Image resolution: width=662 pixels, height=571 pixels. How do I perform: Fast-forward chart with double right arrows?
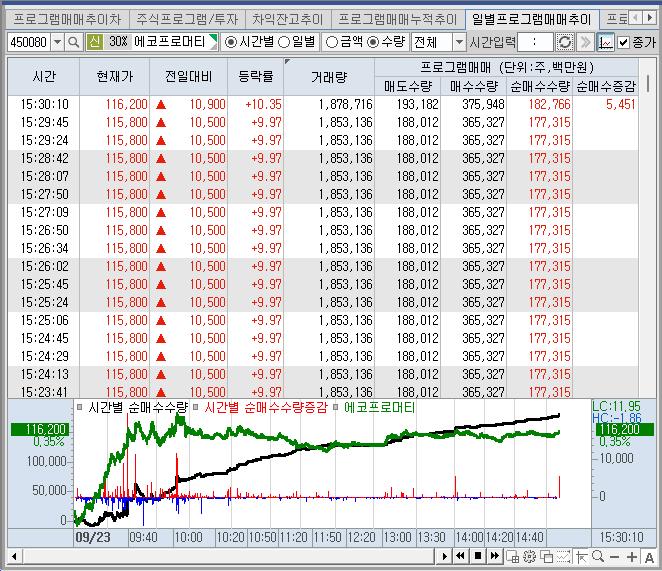coord(494,556)
